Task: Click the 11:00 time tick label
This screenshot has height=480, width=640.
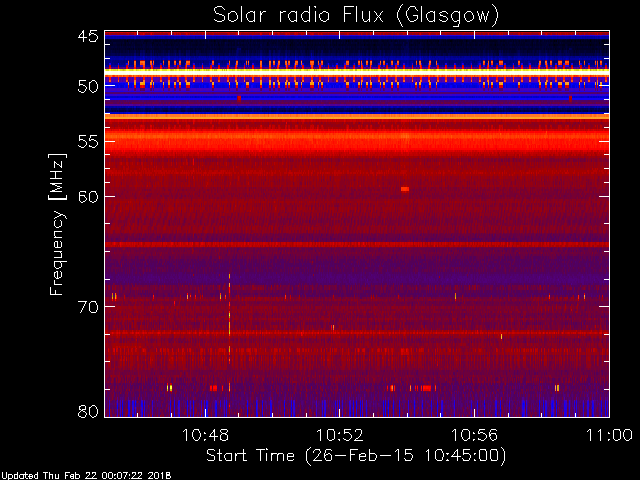Action: pos(609,435)
